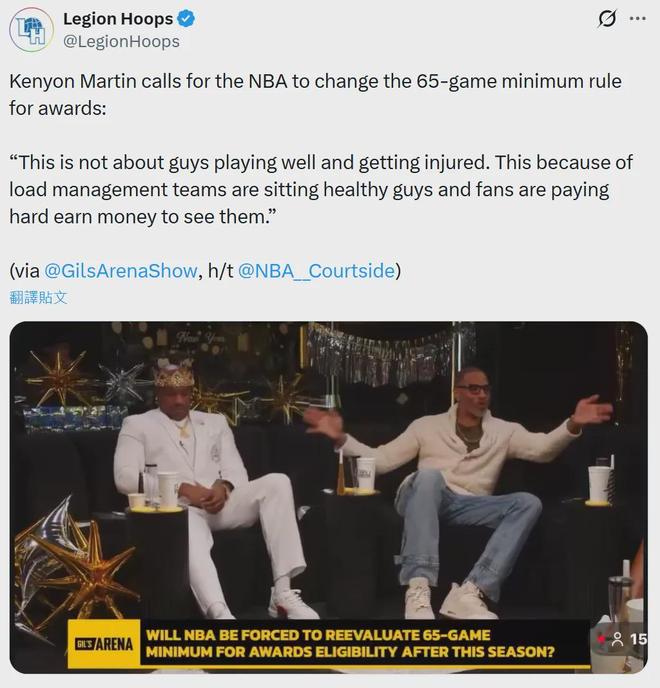Click the tweet's opening sentence about Kenyon Martin
Image resolution: width=660 pixels, height=688 pixels.
point(315,95)
